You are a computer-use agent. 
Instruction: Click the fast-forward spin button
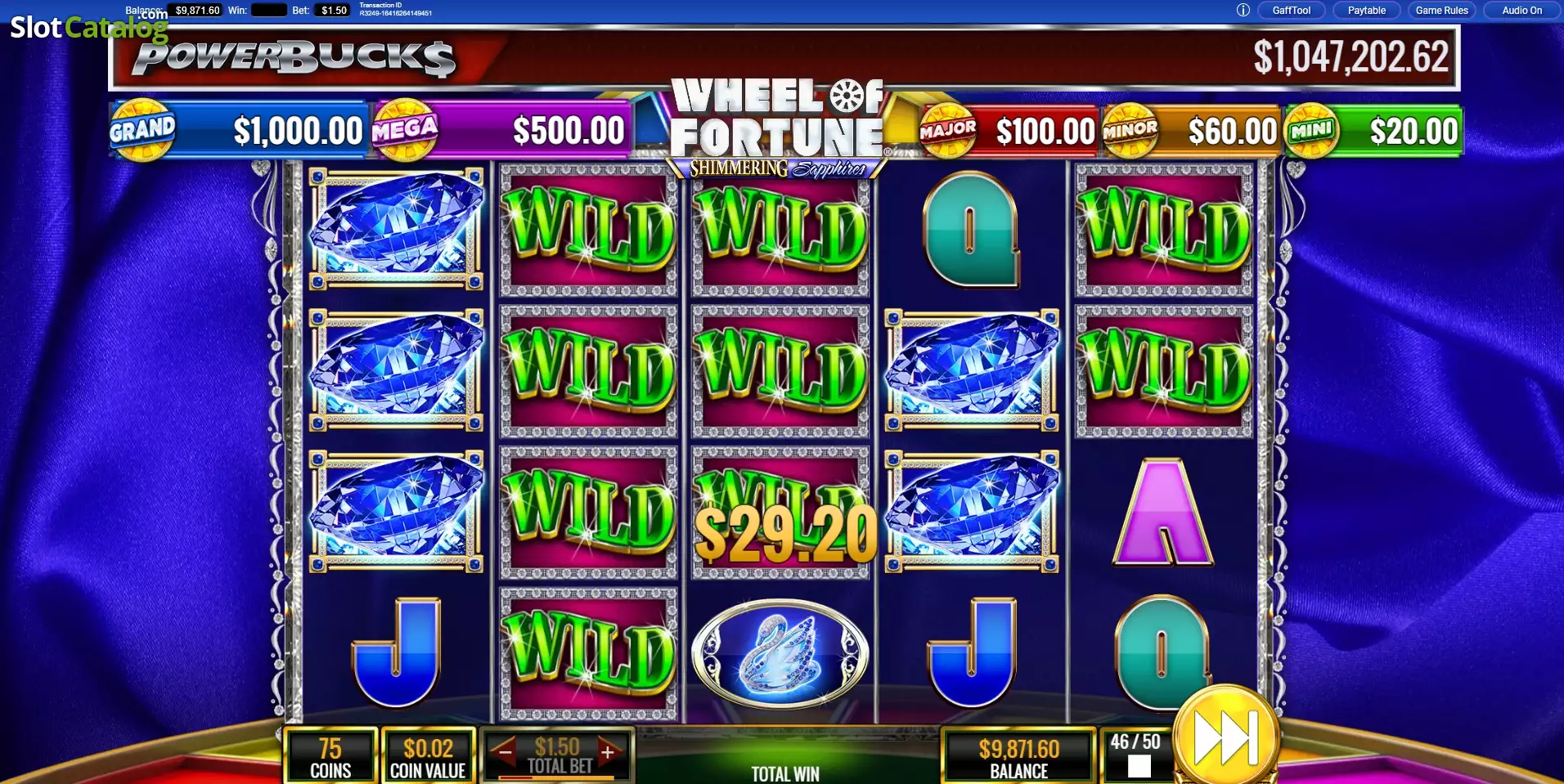[1225, 738]
